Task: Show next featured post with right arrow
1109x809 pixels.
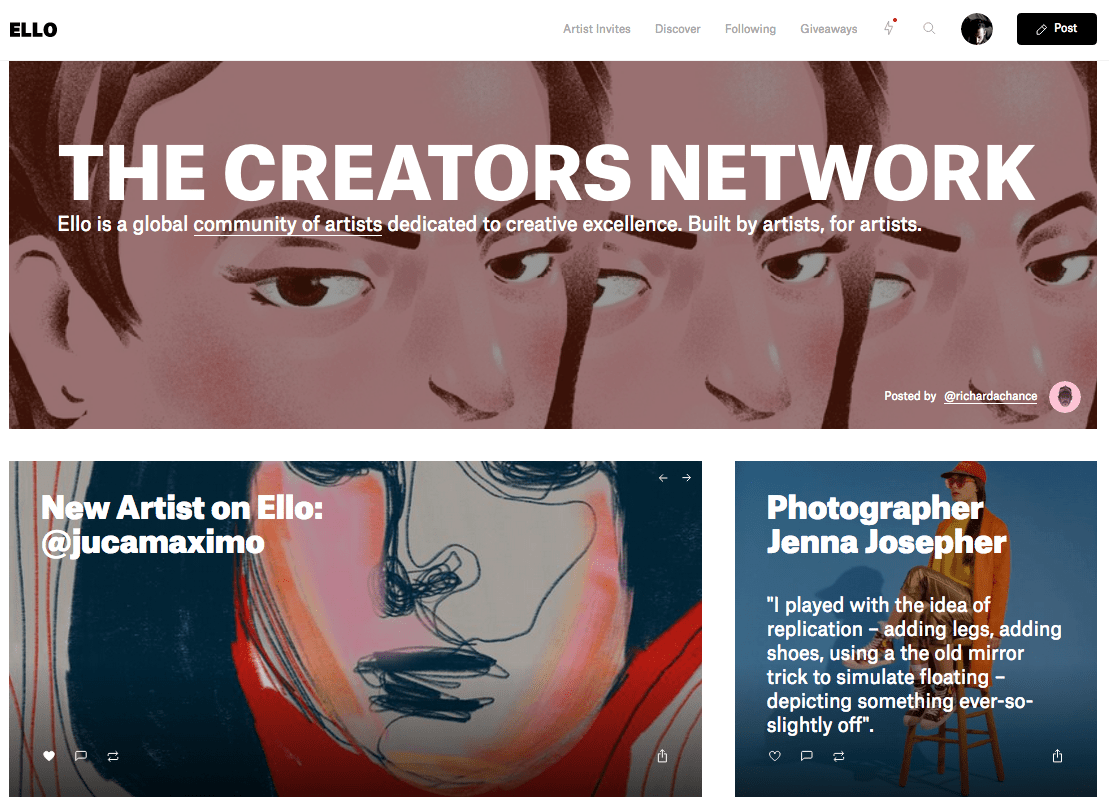Action: click(687, 478)
